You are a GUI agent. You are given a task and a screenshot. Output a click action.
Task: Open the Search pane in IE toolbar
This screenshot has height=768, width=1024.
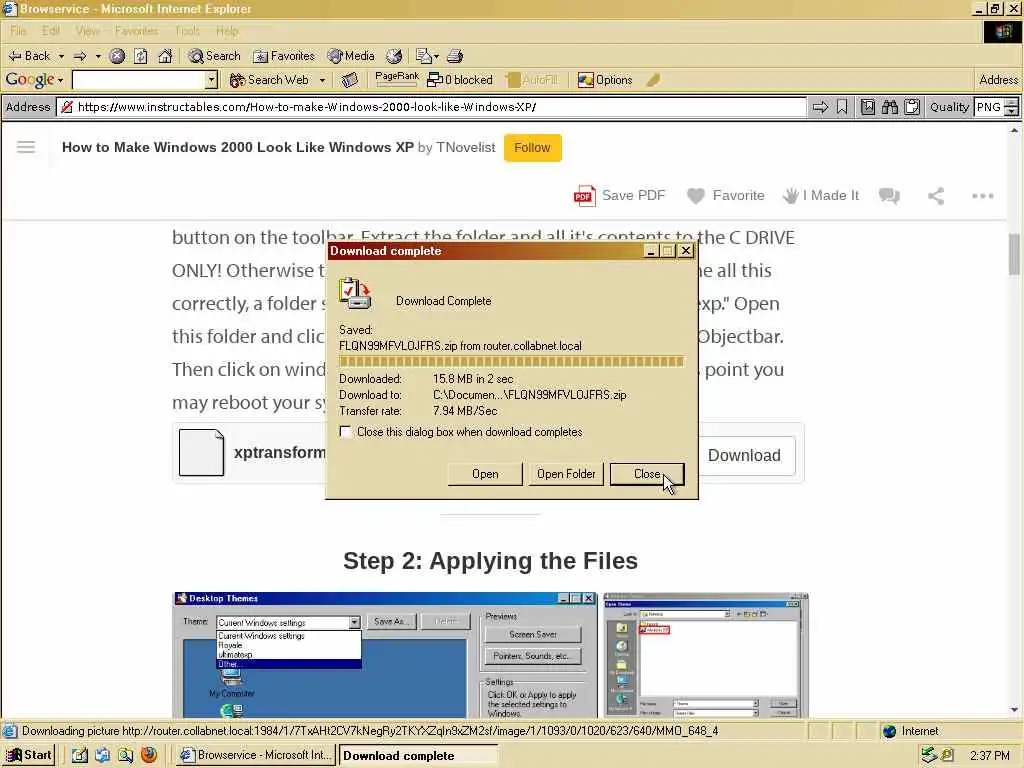click(x=214, y=56)
